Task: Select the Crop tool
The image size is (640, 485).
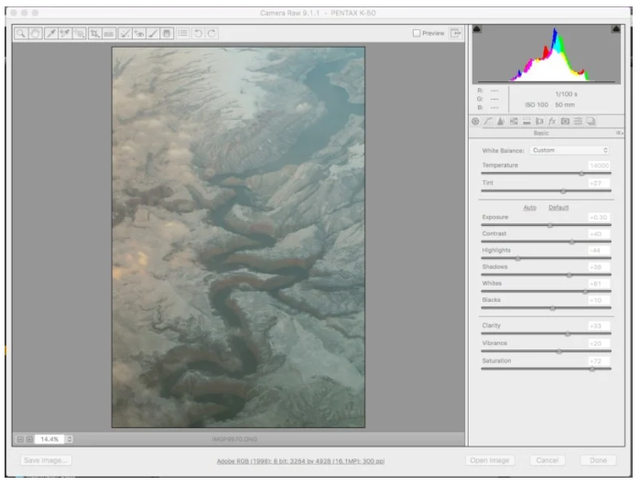Action: click(94, 33)
